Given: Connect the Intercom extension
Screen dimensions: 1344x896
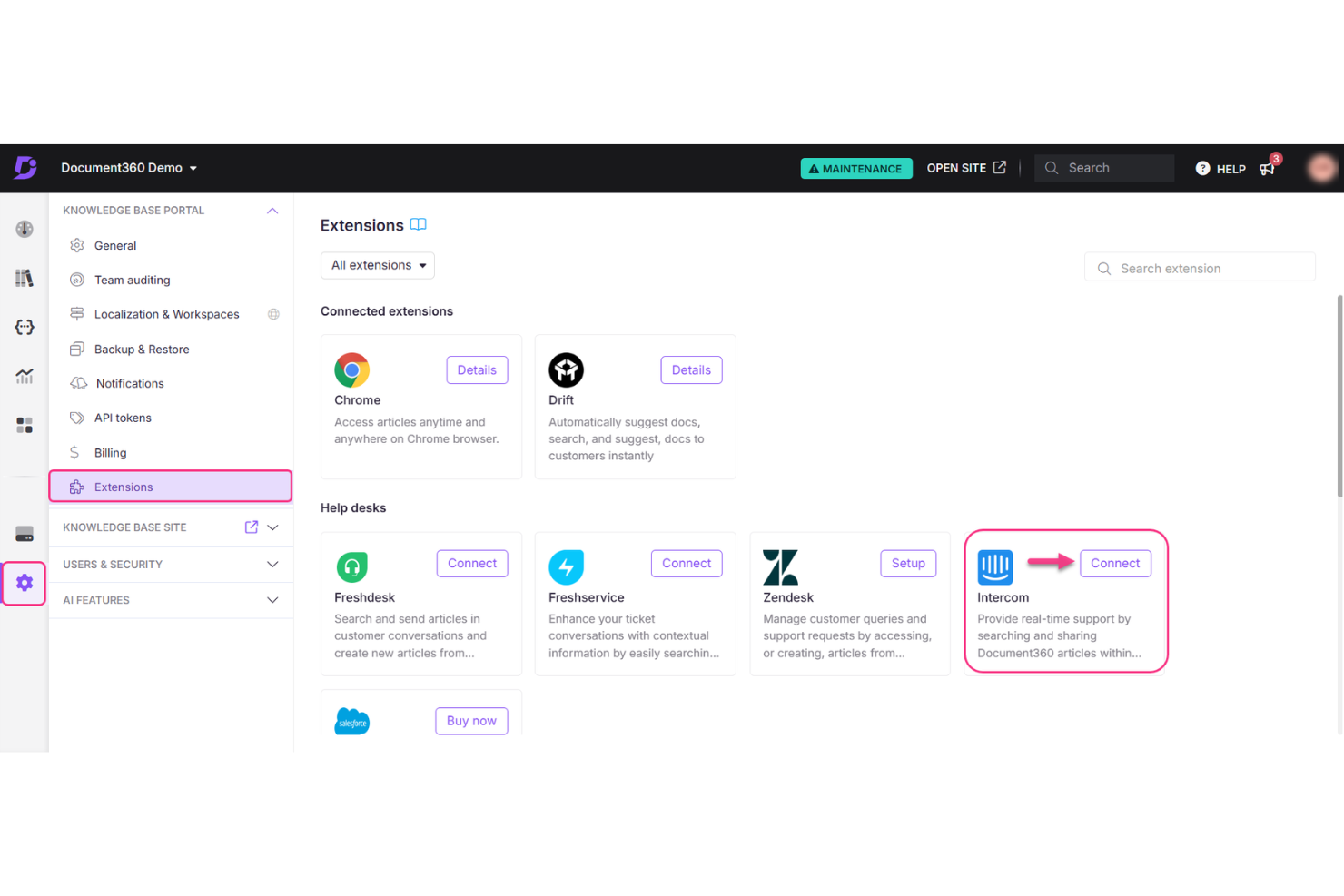Looking at the screenshot, I should coord(1115,563).
